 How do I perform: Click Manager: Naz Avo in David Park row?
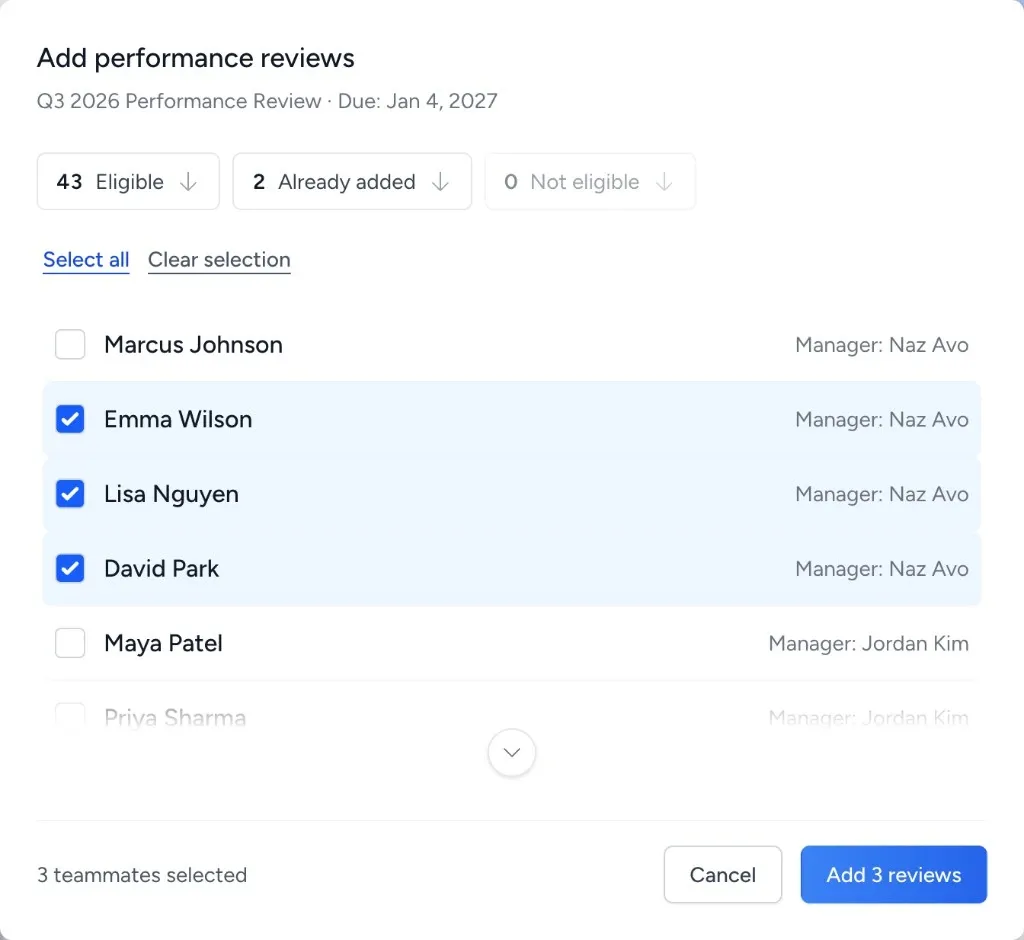(x=882, y=569)
